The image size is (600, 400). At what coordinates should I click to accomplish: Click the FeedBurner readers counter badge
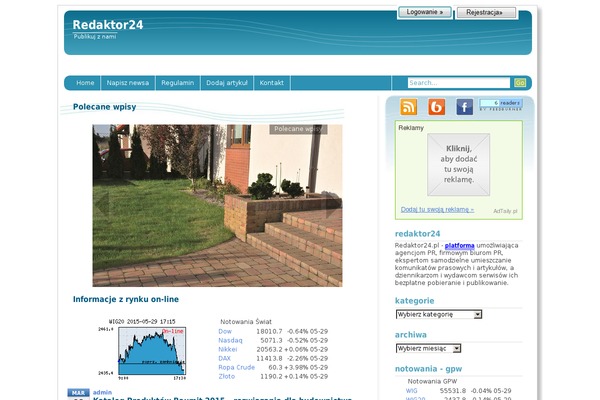click(x=501, y=105)
